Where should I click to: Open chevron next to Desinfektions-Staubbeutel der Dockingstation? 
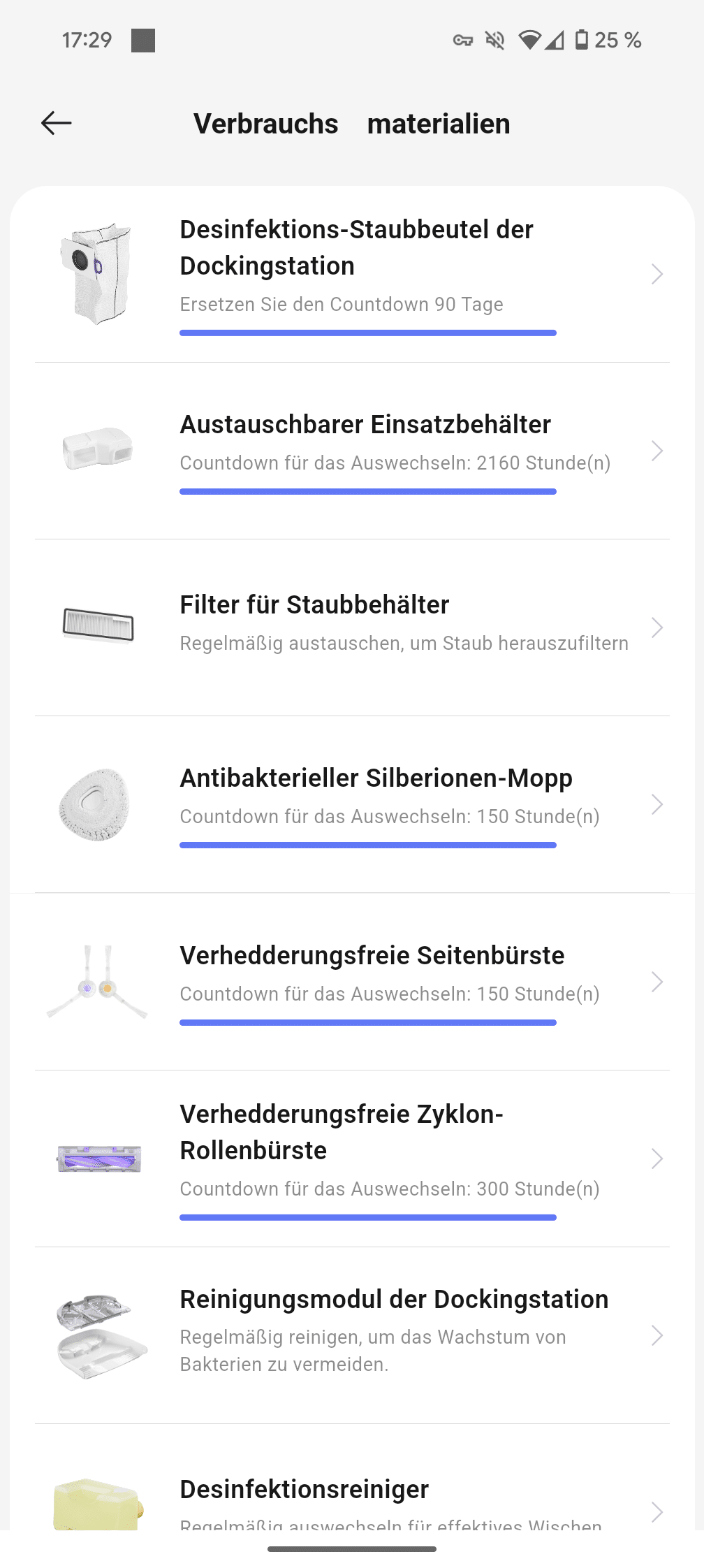coord(657,274)
